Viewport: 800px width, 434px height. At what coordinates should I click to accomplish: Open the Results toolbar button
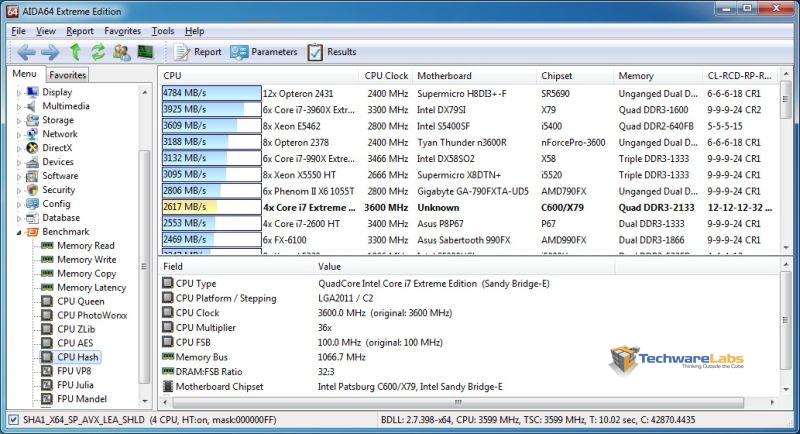coord(332,52)
